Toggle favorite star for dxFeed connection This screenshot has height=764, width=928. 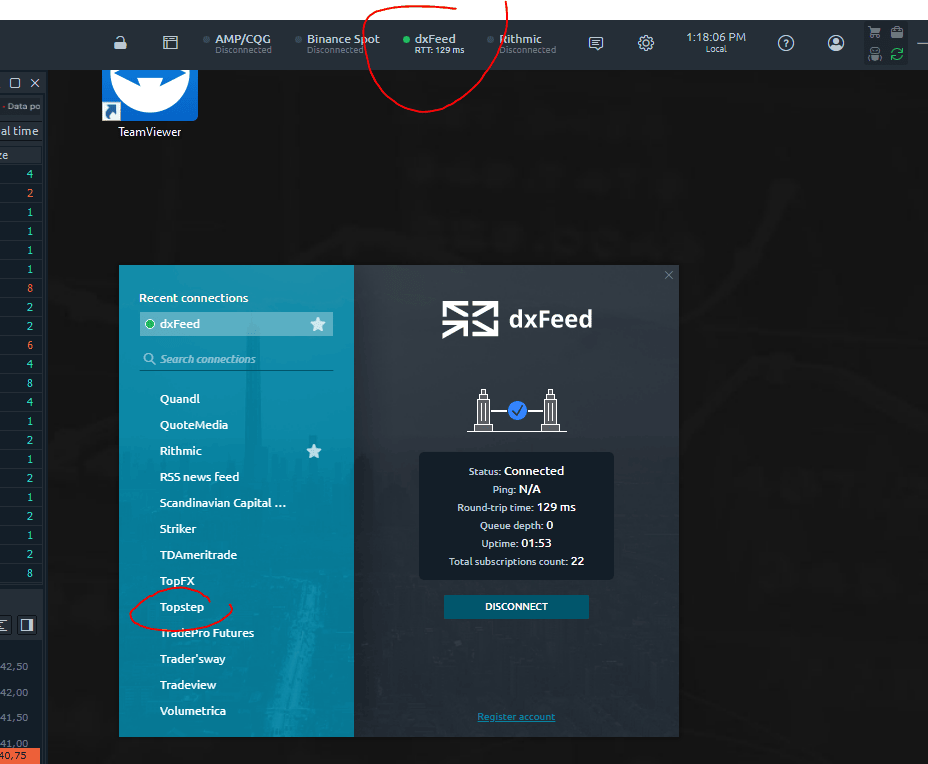[x=318, y=324]
